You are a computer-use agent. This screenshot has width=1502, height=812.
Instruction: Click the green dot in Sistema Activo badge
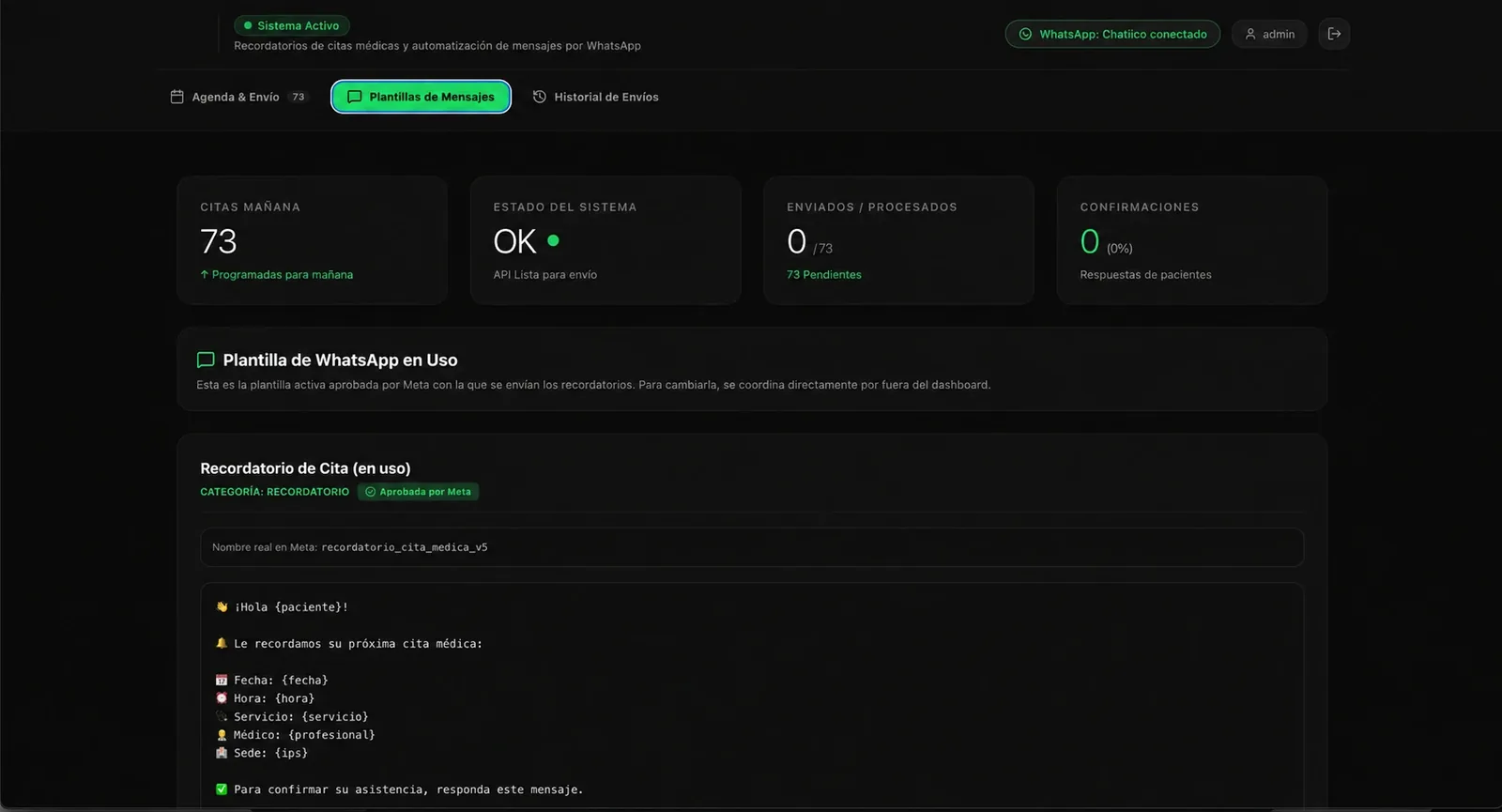tap(248, 25)
